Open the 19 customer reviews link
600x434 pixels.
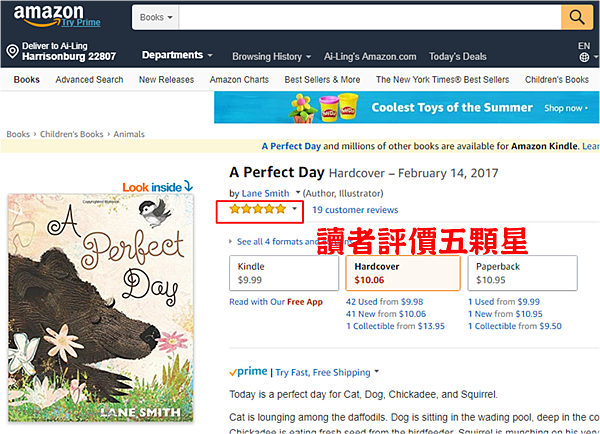click(x=355, y=210)
